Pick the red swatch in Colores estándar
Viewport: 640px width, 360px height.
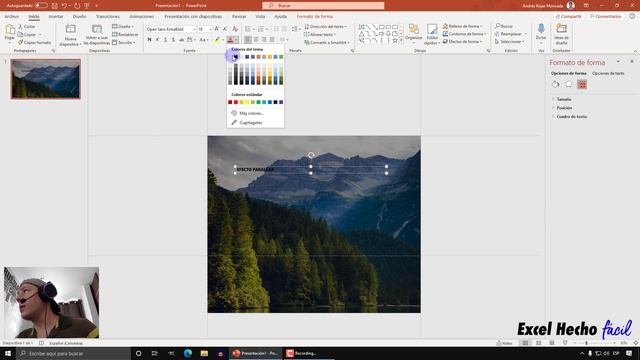(x=236, y=102)
